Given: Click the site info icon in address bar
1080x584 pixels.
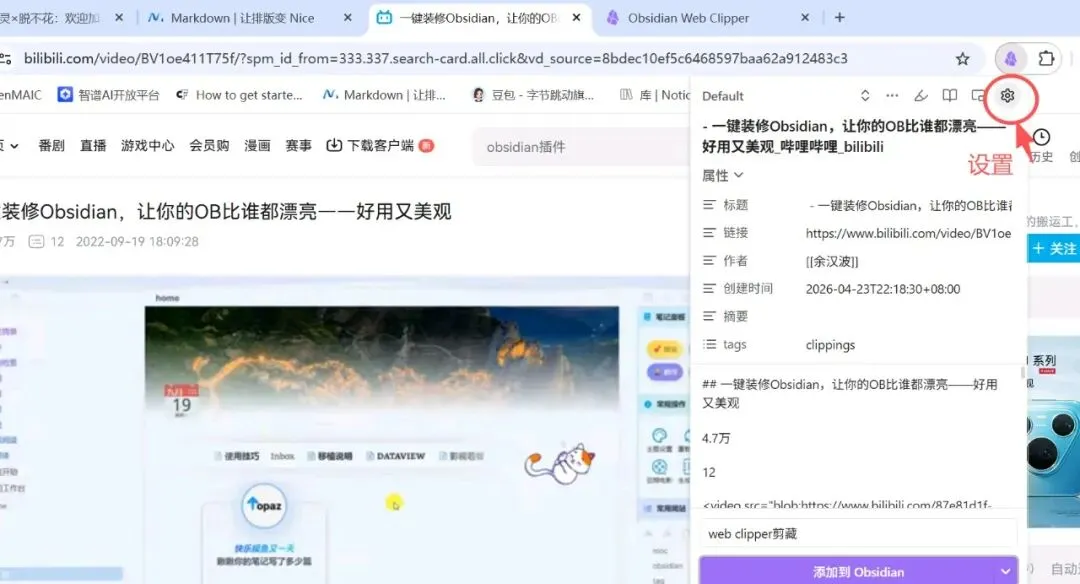Looking at the screenshot, I should pyautogui.click(x=5, y=59).
